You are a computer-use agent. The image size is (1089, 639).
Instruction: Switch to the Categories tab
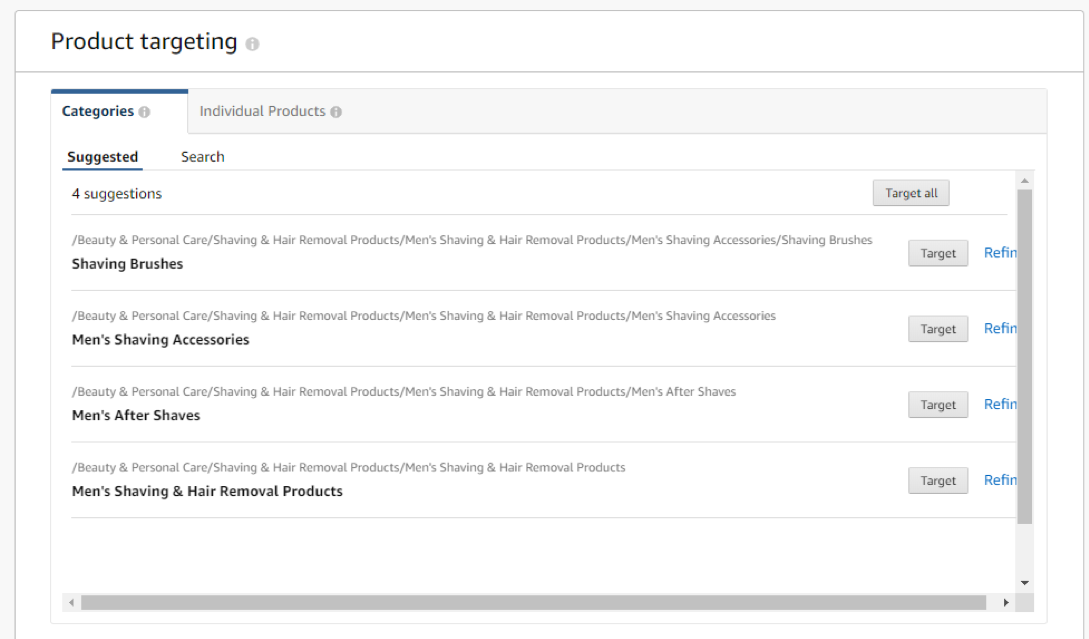119,111
